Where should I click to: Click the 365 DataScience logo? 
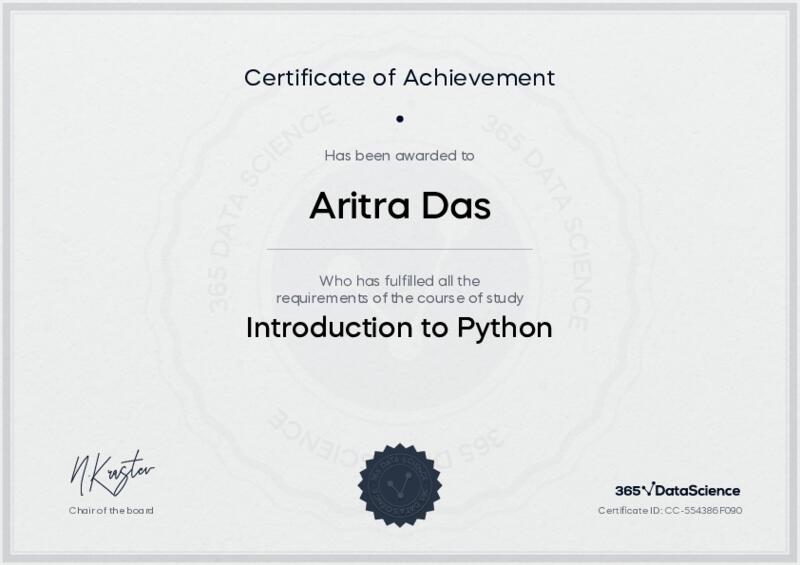[677, 490]
